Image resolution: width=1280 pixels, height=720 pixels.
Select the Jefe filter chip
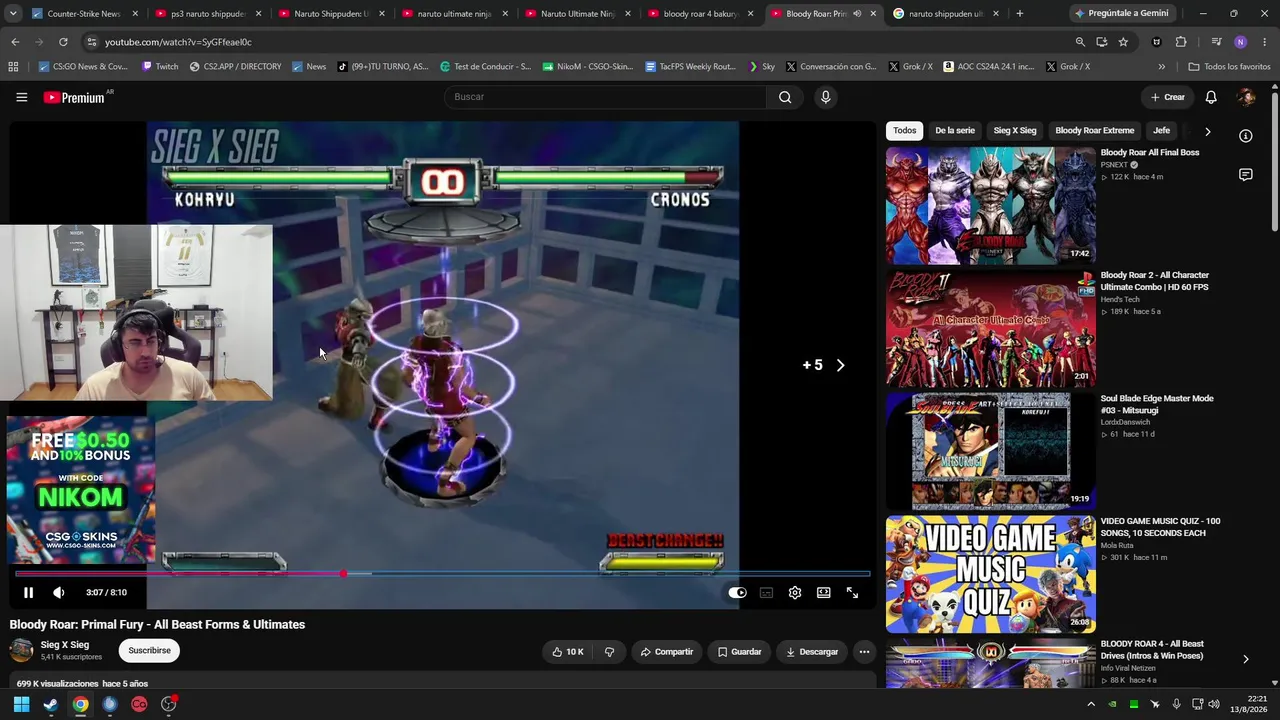1161,131
